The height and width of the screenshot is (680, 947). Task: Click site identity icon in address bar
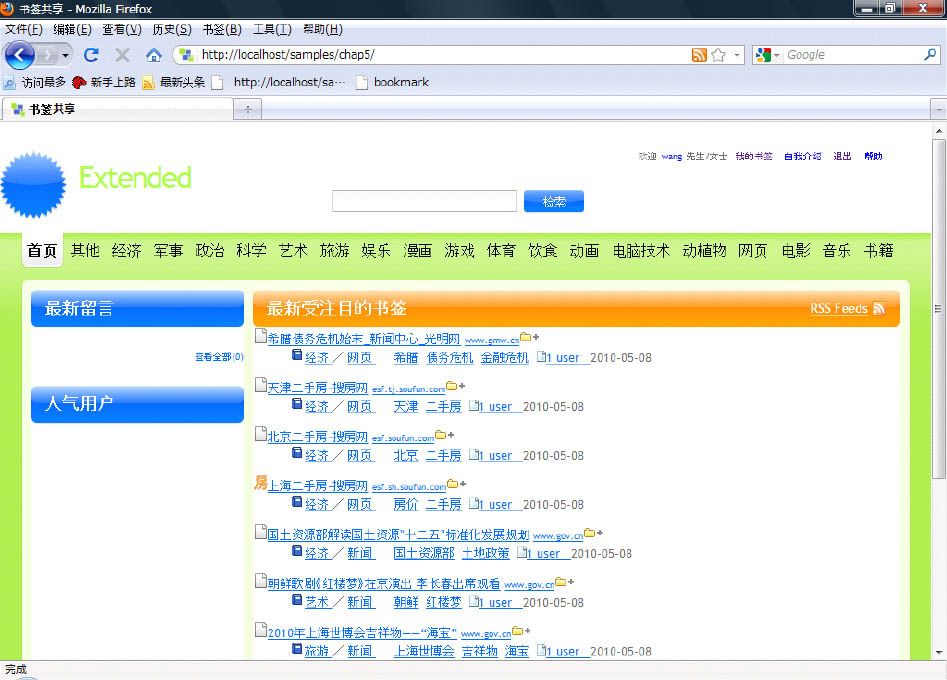[x=186, y=55]
